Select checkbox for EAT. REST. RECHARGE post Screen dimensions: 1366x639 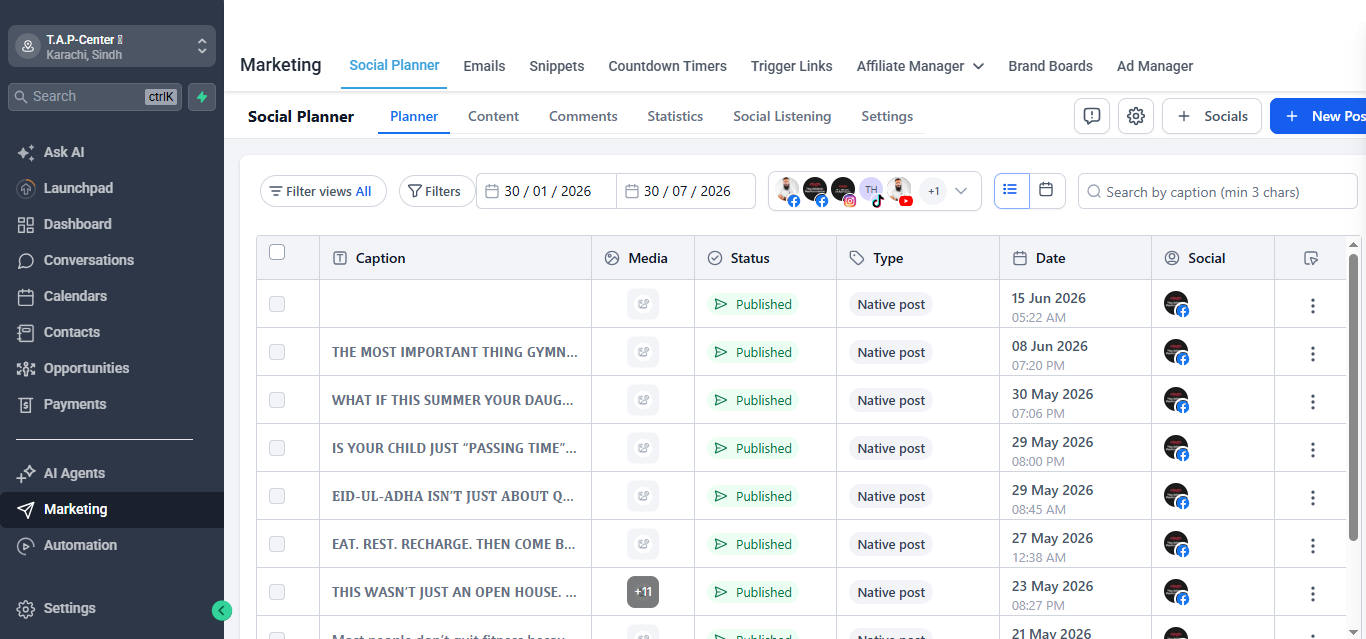click(x=277, y=544)
